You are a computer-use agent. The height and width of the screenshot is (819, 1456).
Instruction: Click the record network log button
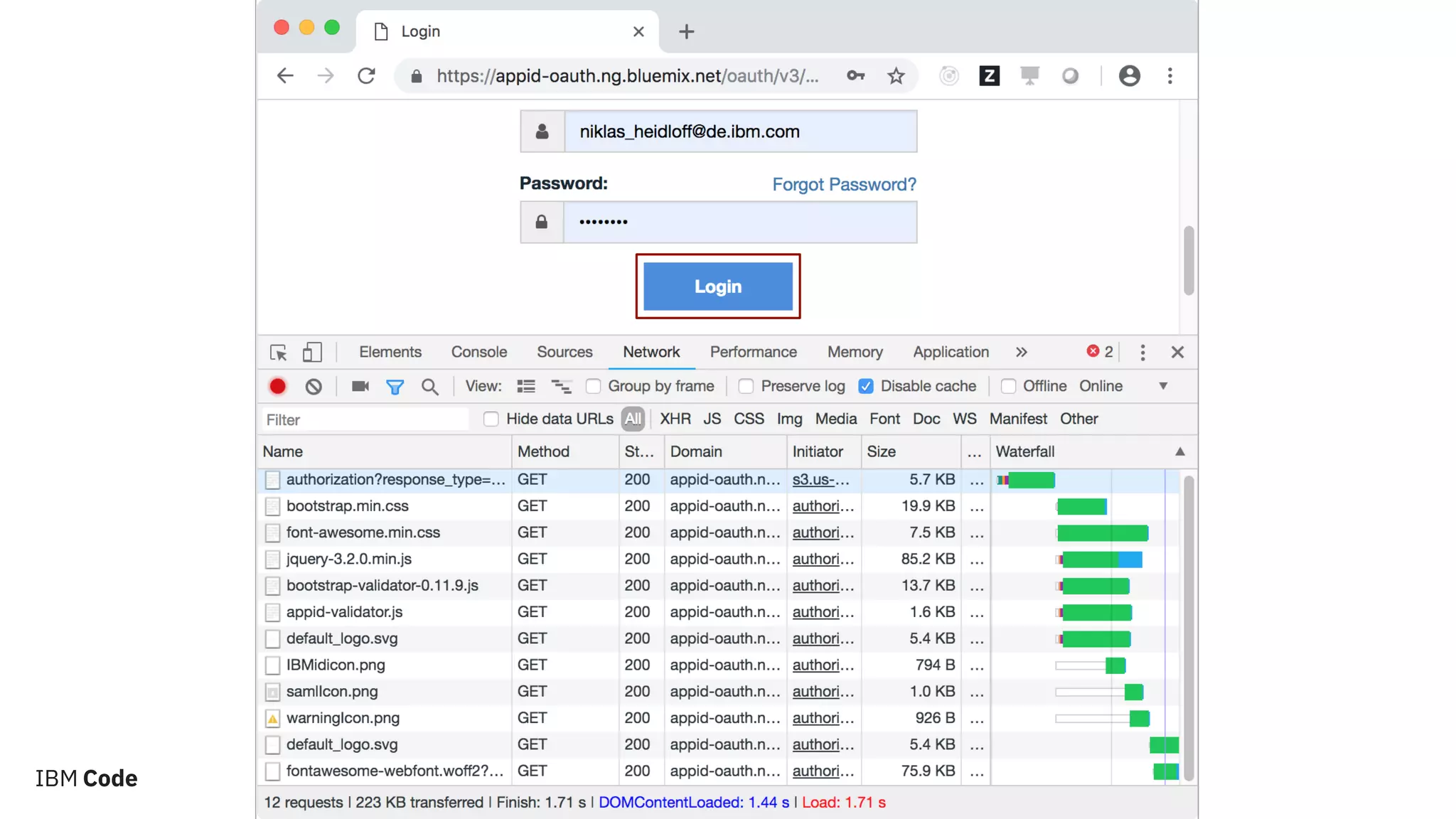pos(277,386)
